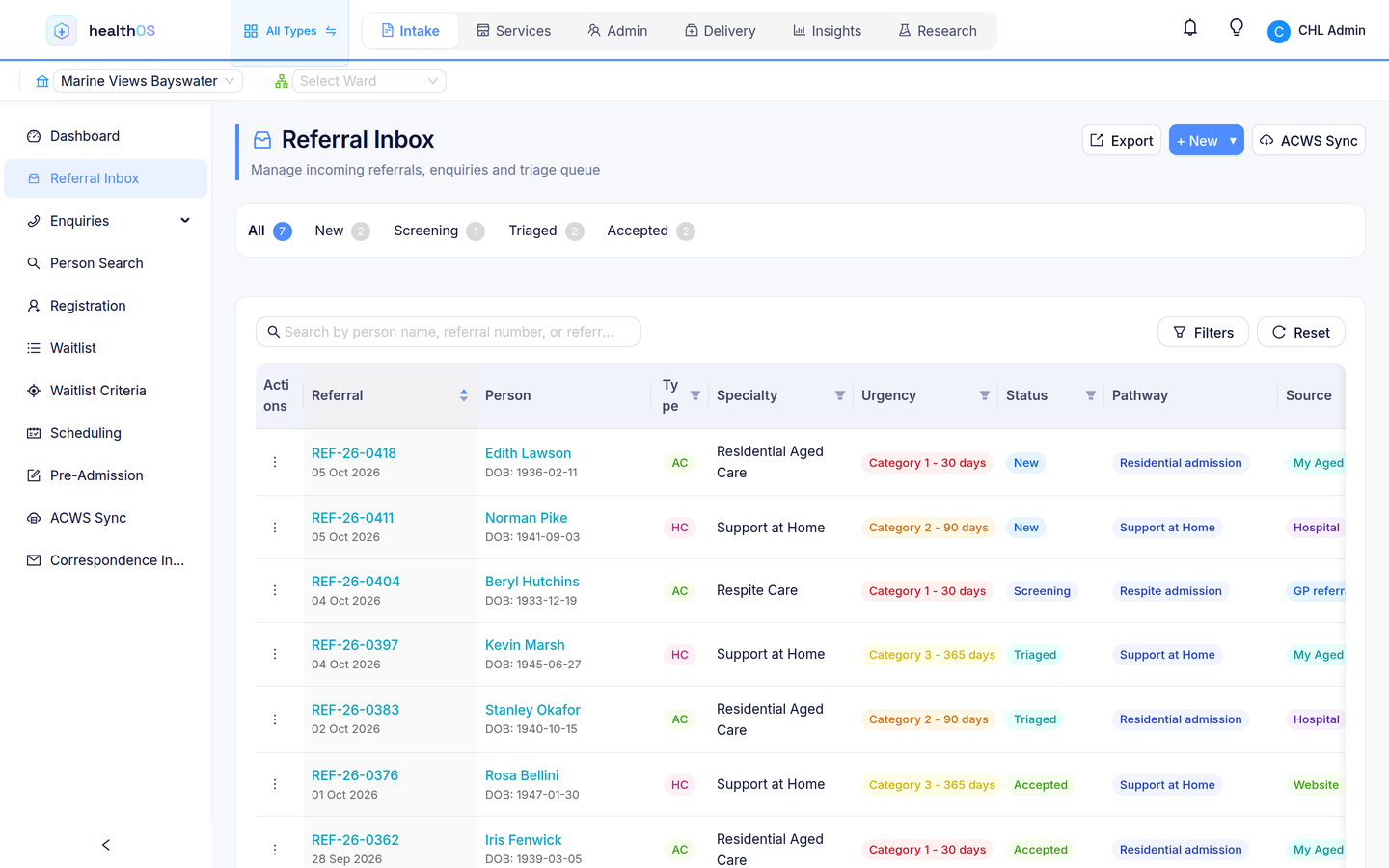
Task: Open the notifications bell
Action: [1190, 28]
